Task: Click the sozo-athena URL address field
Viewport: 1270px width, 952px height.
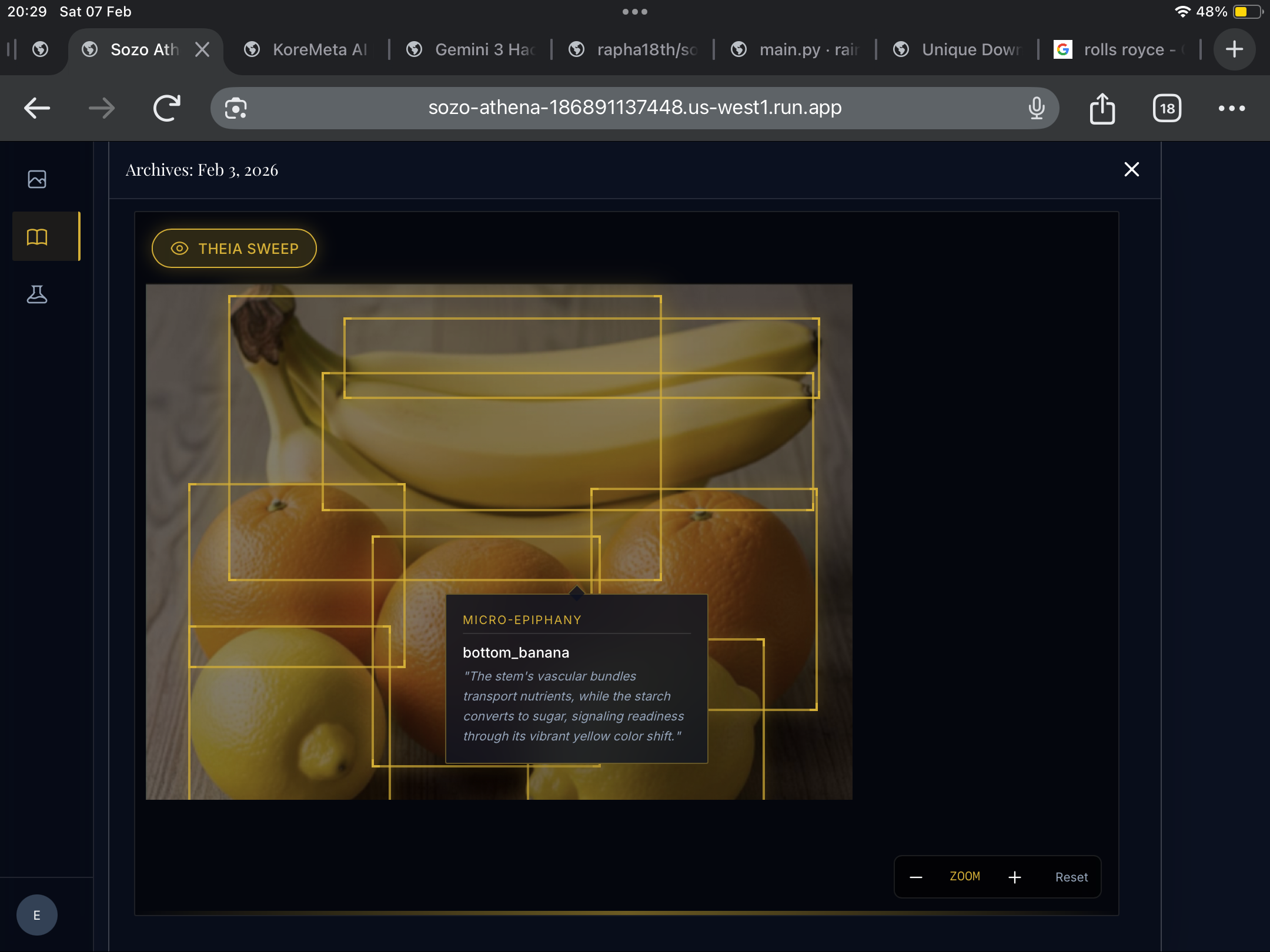Action: click(634, 108)
